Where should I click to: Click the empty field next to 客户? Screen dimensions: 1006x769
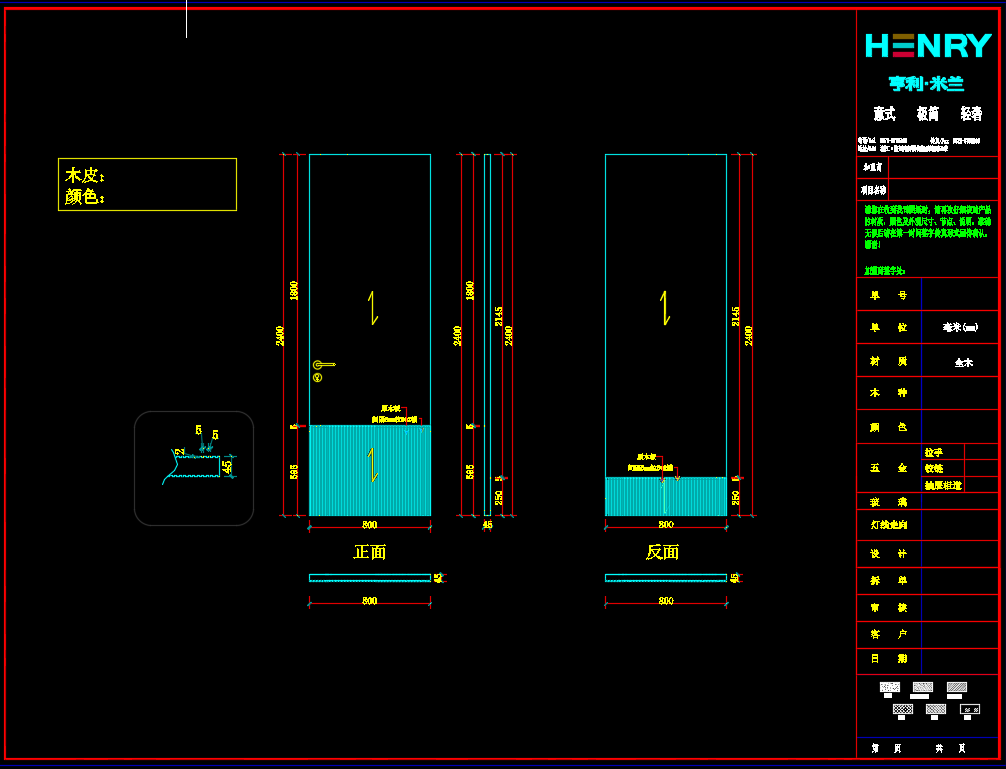click(x=959, y=634)
